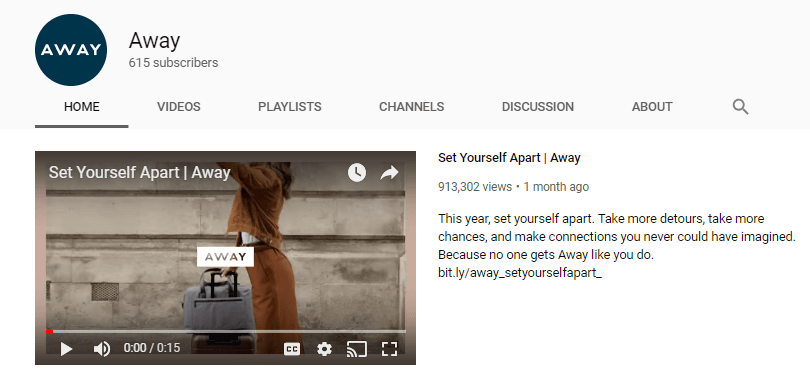
Task: Open the VIDEOS tab
Action: (x=179, y=107)
